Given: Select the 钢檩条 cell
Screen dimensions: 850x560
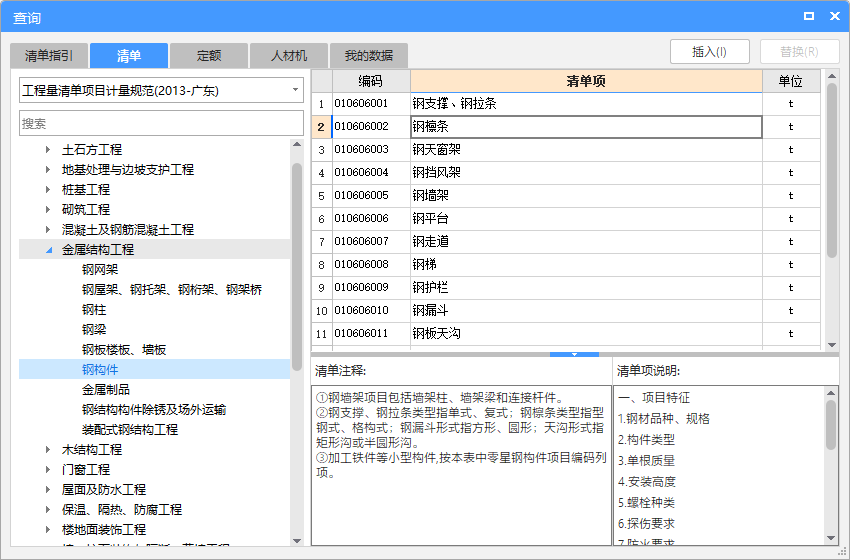Looking at the screenshot, I should tap(587, 127).
